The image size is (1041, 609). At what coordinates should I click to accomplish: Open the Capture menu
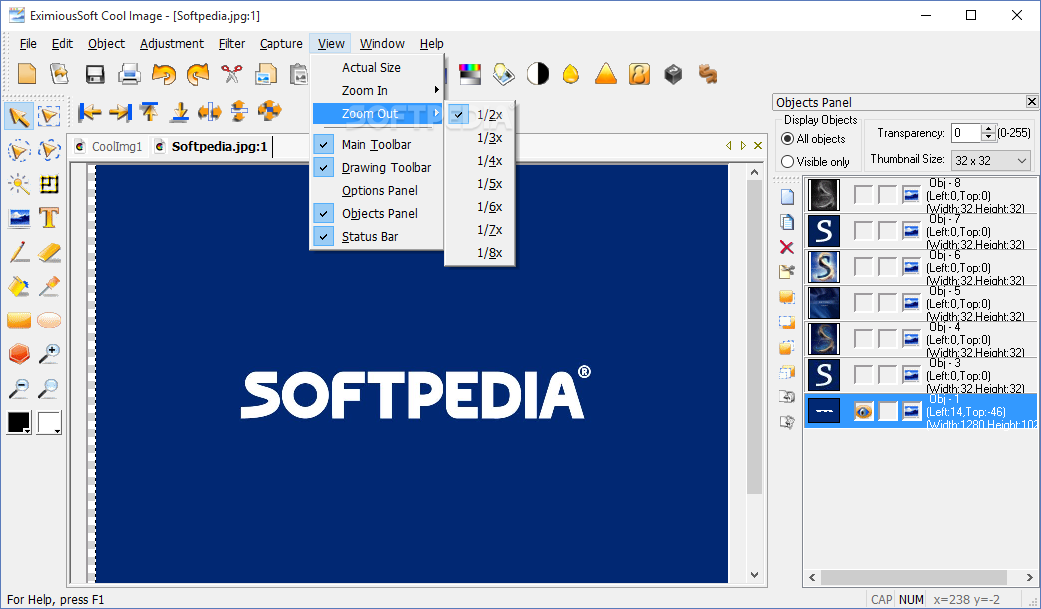(x=281, y=44)
